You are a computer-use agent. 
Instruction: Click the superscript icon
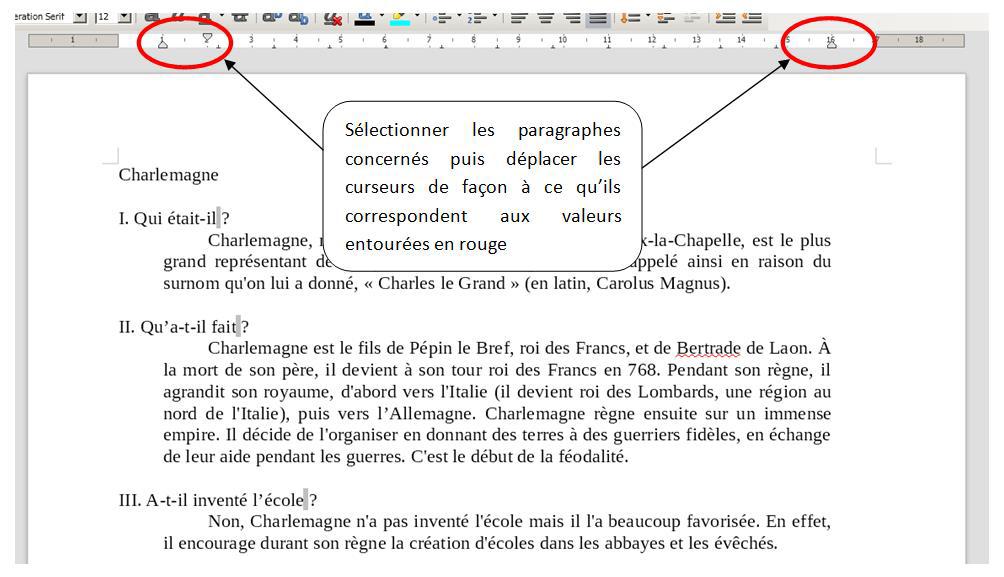point(270,18)
